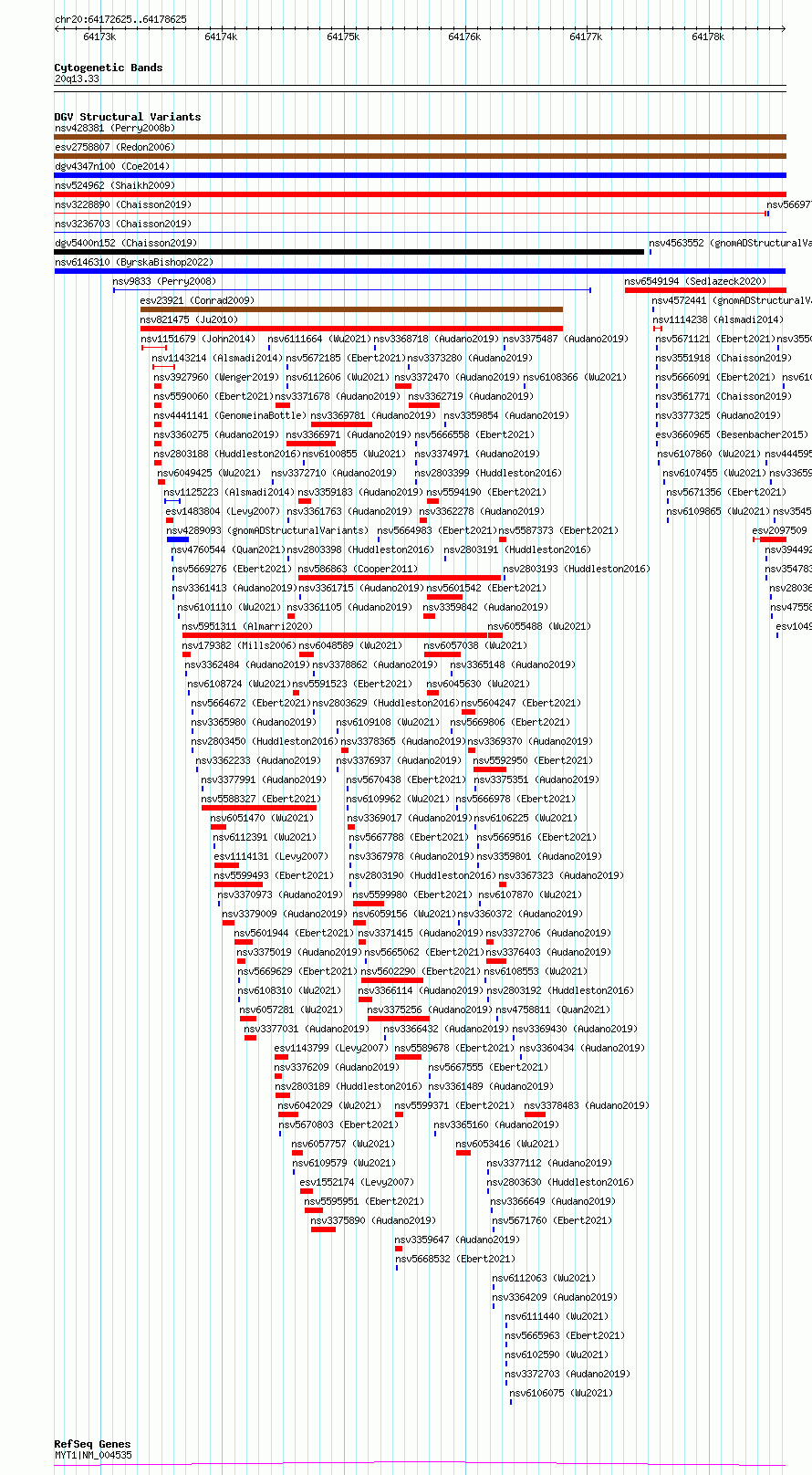The width and height of the screenshot is (812, 1475).
Task: Open variant nsv3375487 (Audano2019)
Action: 566,339
